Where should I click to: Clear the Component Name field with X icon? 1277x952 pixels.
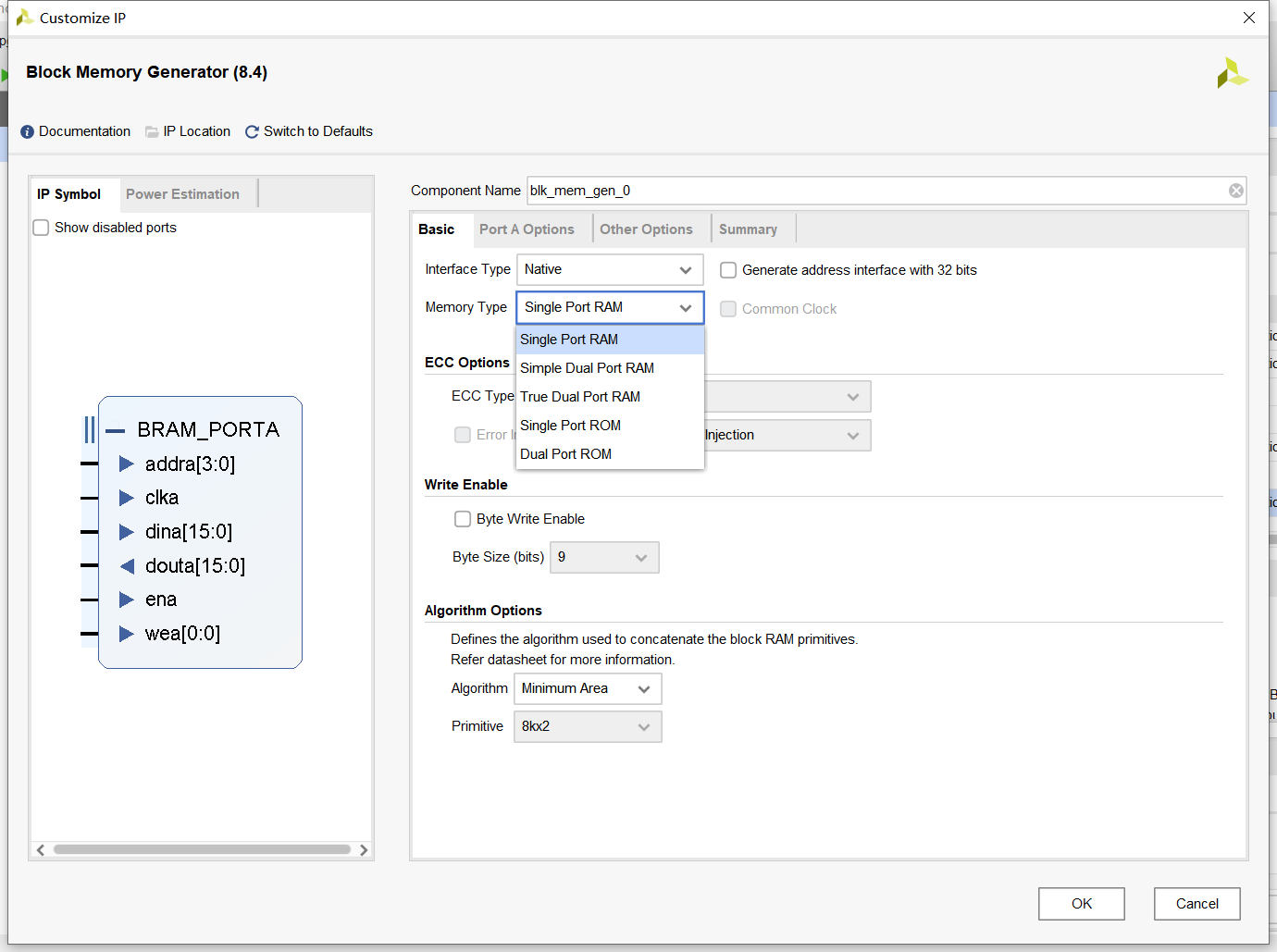[x=1235, y=191]
